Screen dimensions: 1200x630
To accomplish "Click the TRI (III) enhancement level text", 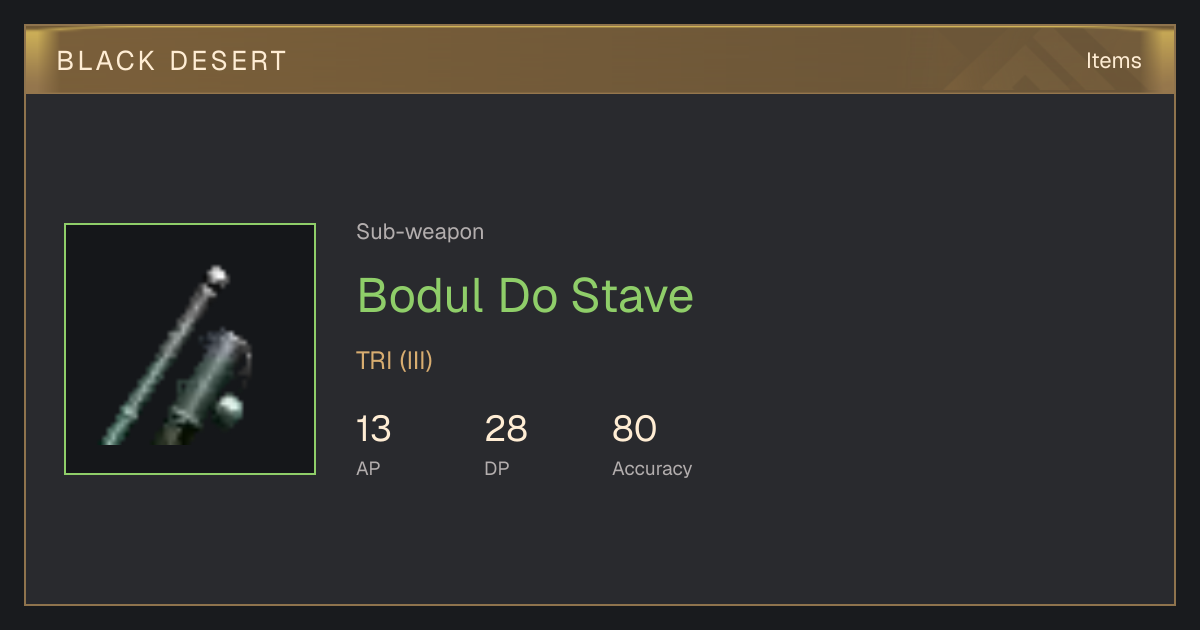I will (x=394, y=361).
